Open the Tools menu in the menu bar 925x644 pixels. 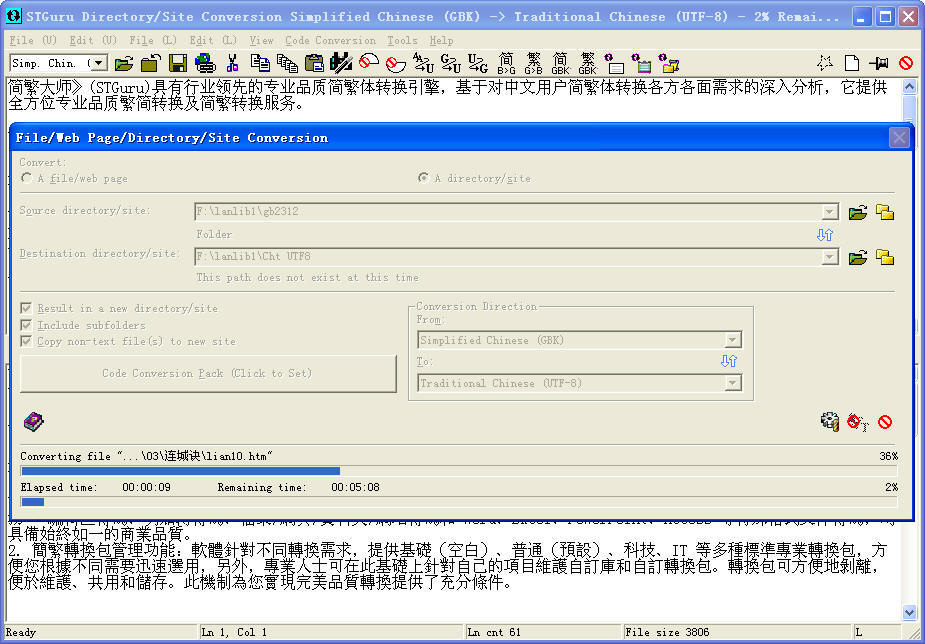pos(401,40)
